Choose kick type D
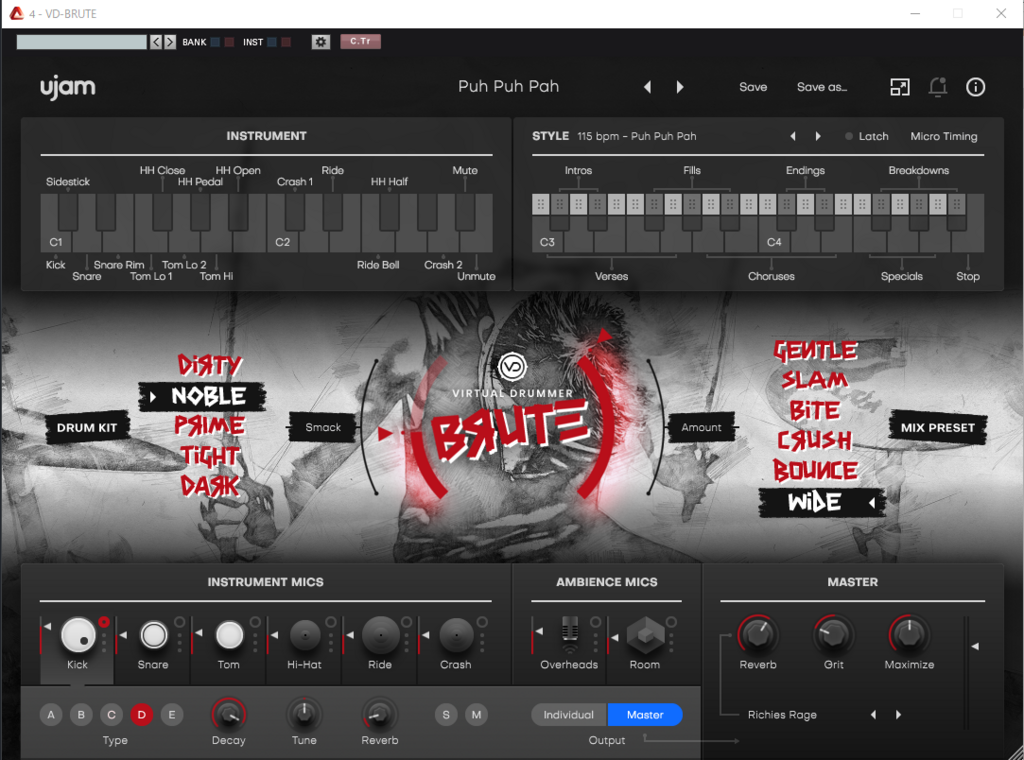This screenshot has height=760, width=1024. [x=142, y=715]
